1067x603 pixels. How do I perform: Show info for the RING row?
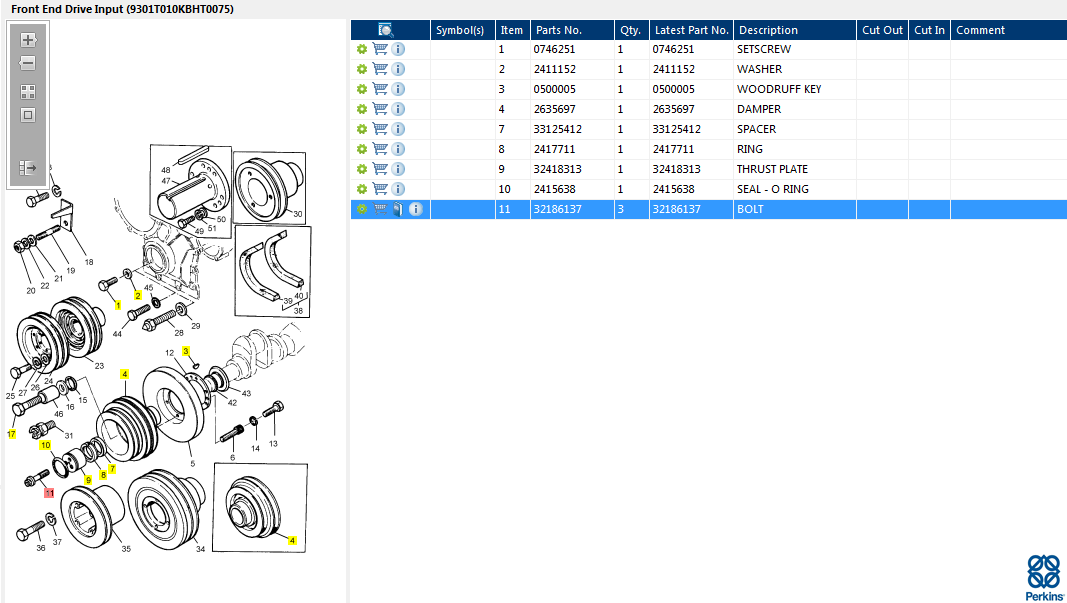[x=399, y=149]
